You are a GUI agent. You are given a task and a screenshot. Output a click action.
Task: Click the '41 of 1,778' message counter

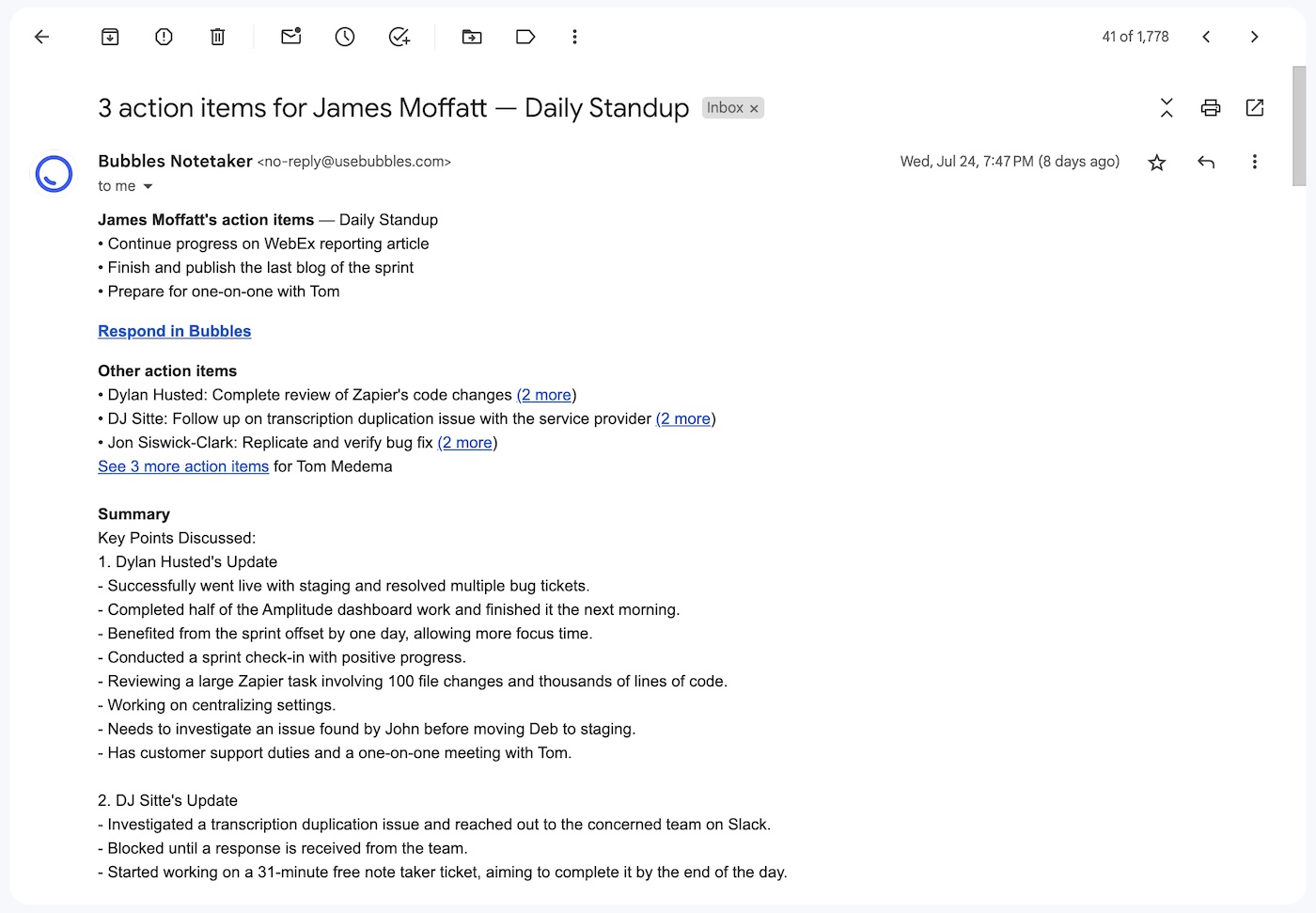coord(1136,37)
